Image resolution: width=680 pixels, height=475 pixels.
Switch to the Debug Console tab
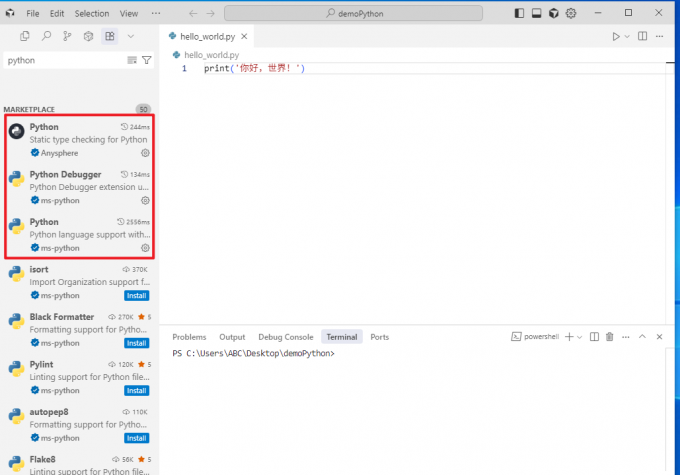click(285, 337)
